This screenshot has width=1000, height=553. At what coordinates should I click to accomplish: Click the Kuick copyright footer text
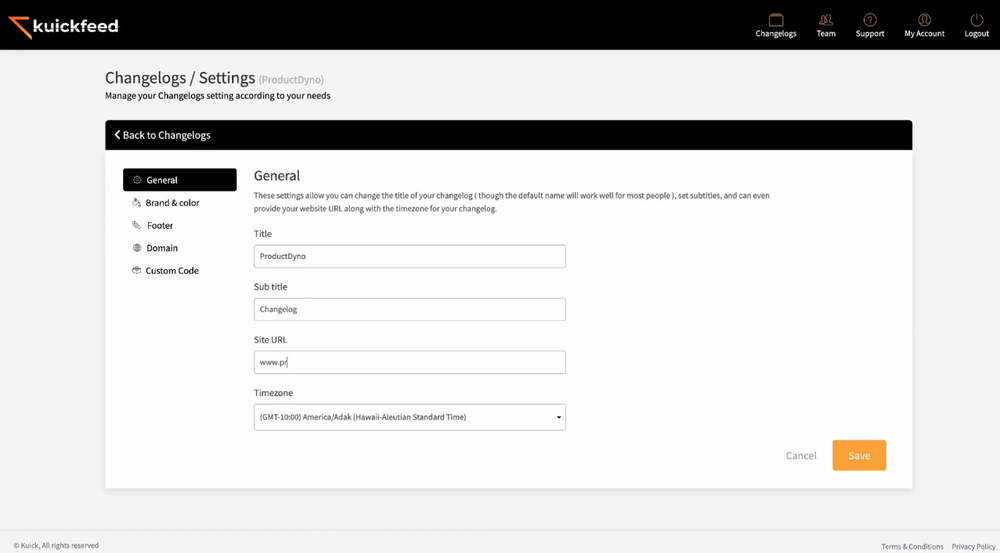(x=56, y=545)
